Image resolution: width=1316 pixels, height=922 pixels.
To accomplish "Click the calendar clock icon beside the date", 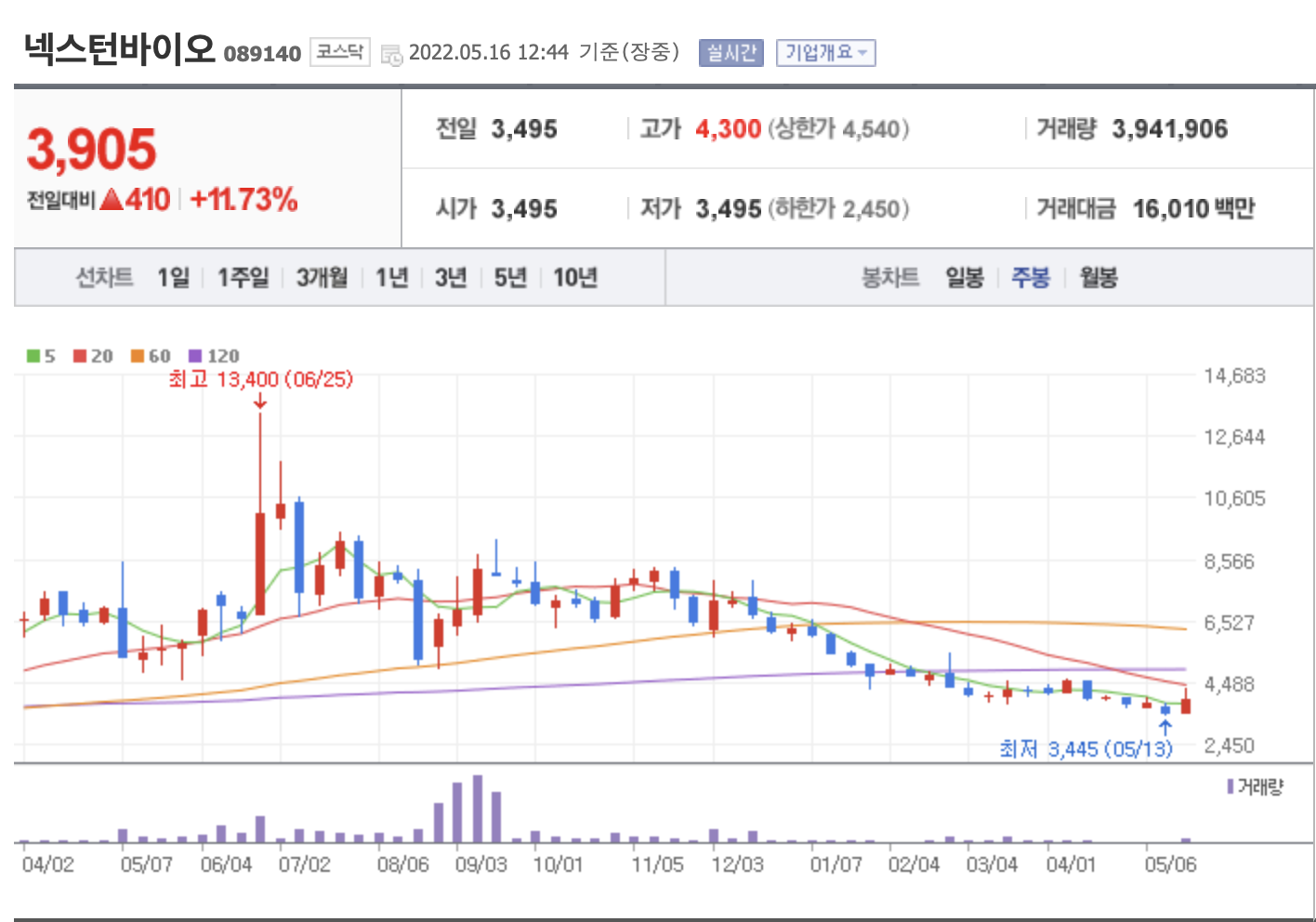I will tap(391, 54).
